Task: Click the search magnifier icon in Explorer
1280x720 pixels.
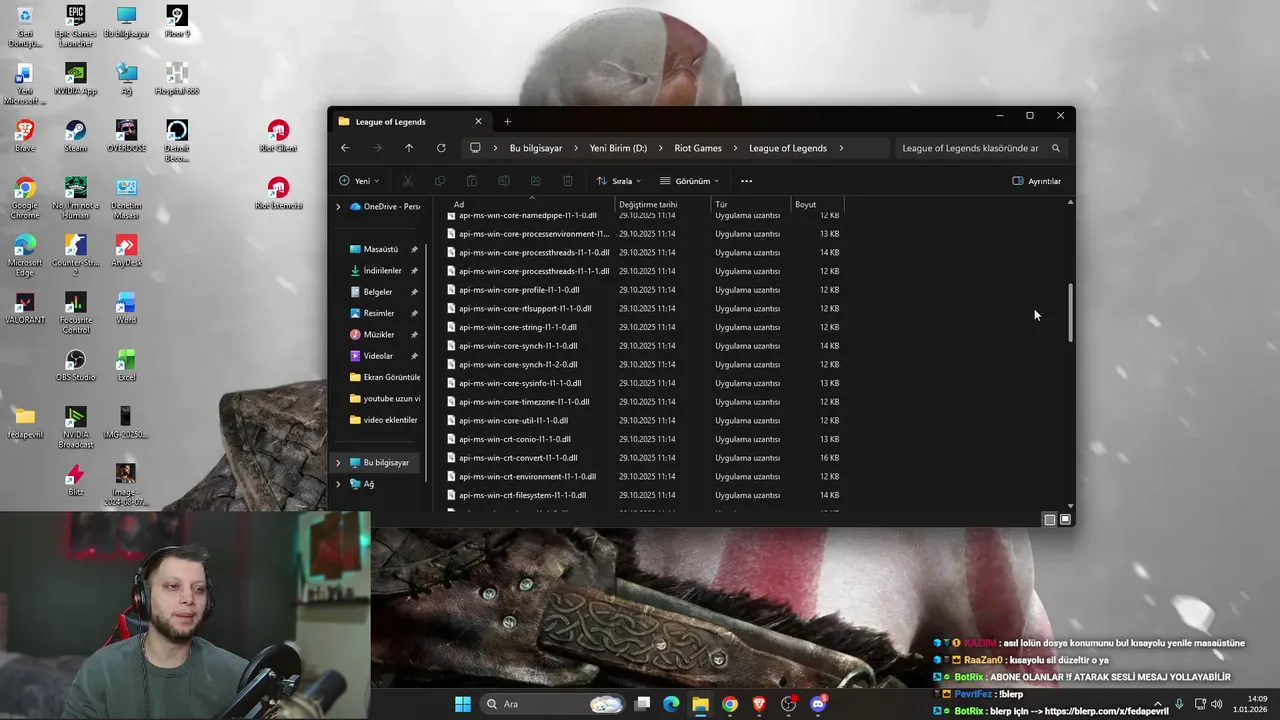Action: (x=1055, y=148)
